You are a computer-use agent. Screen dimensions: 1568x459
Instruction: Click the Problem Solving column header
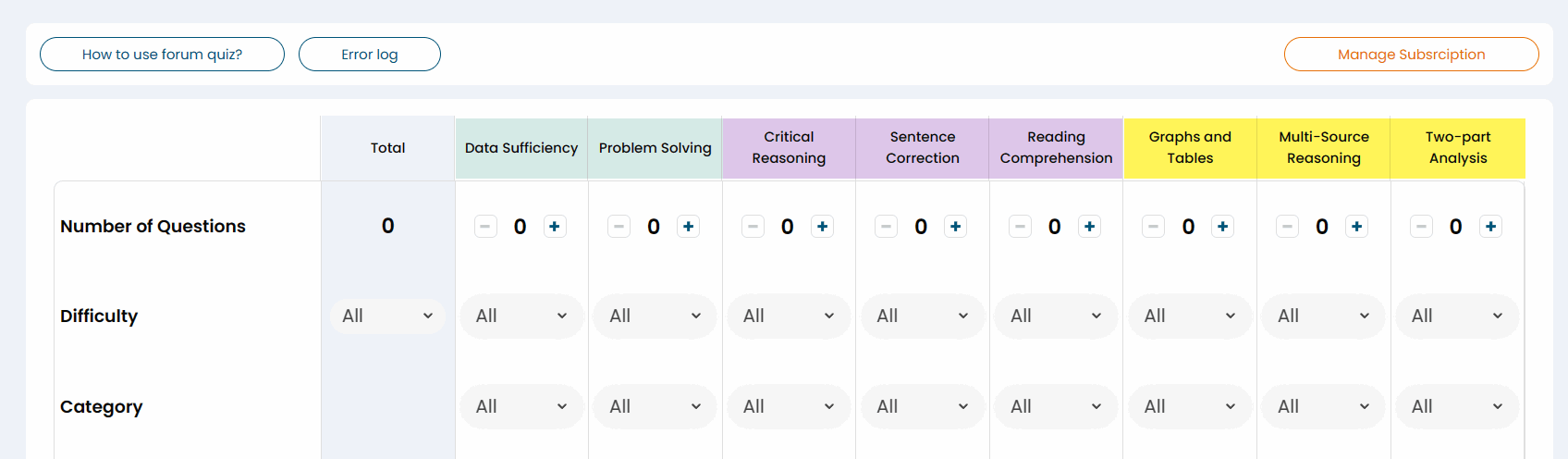pos(655,148)
